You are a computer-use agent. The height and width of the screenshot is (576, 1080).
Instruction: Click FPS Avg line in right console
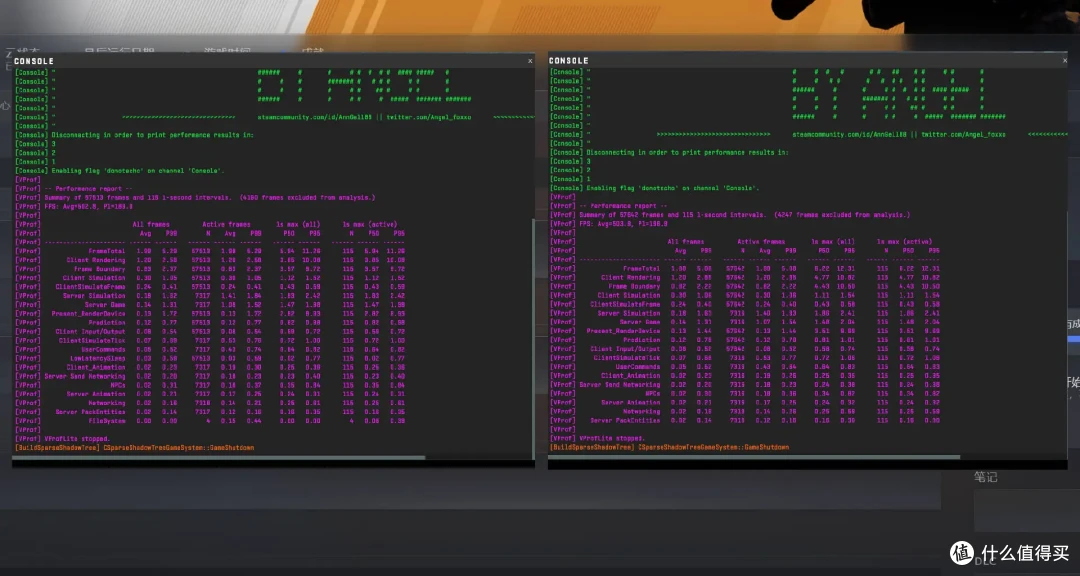point(609,224)
